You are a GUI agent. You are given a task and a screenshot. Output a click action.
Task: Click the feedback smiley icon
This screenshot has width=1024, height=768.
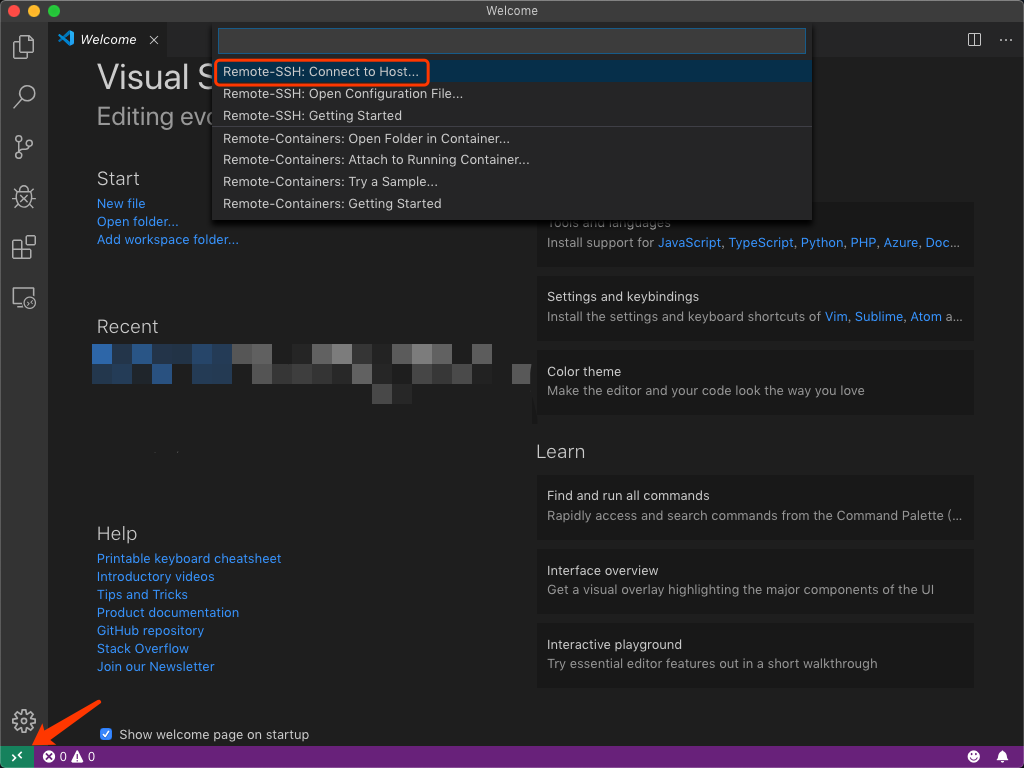974,757
